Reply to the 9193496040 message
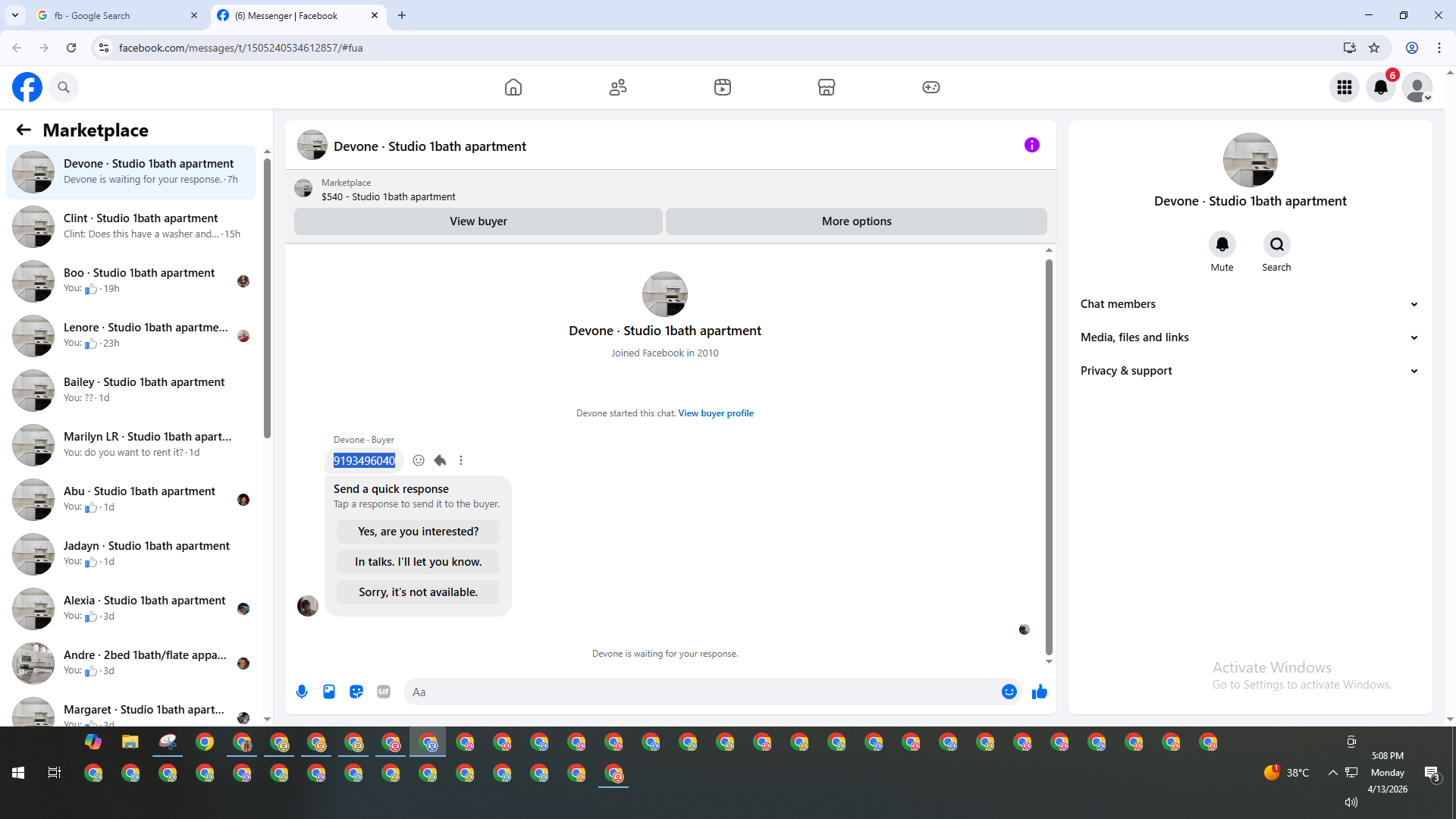 point(440,460)
